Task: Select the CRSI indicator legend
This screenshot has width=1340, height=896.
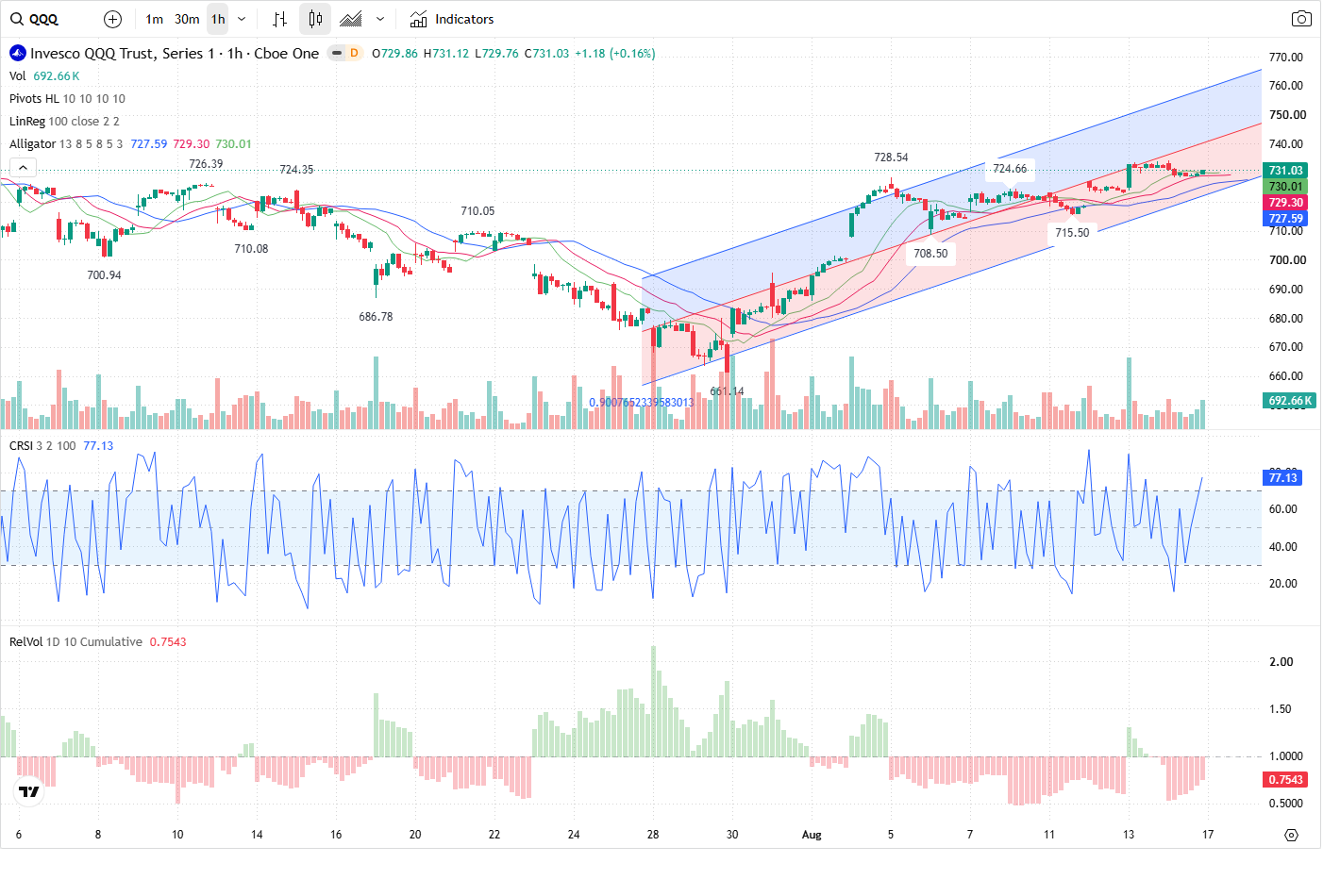Action: [42, 446]
